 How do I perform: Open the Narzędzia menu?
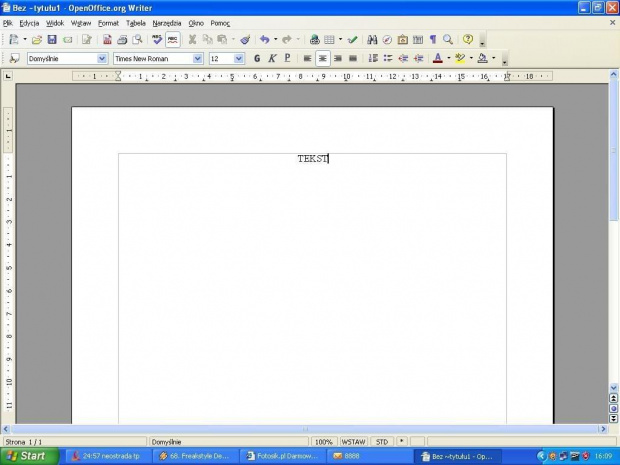167,22
